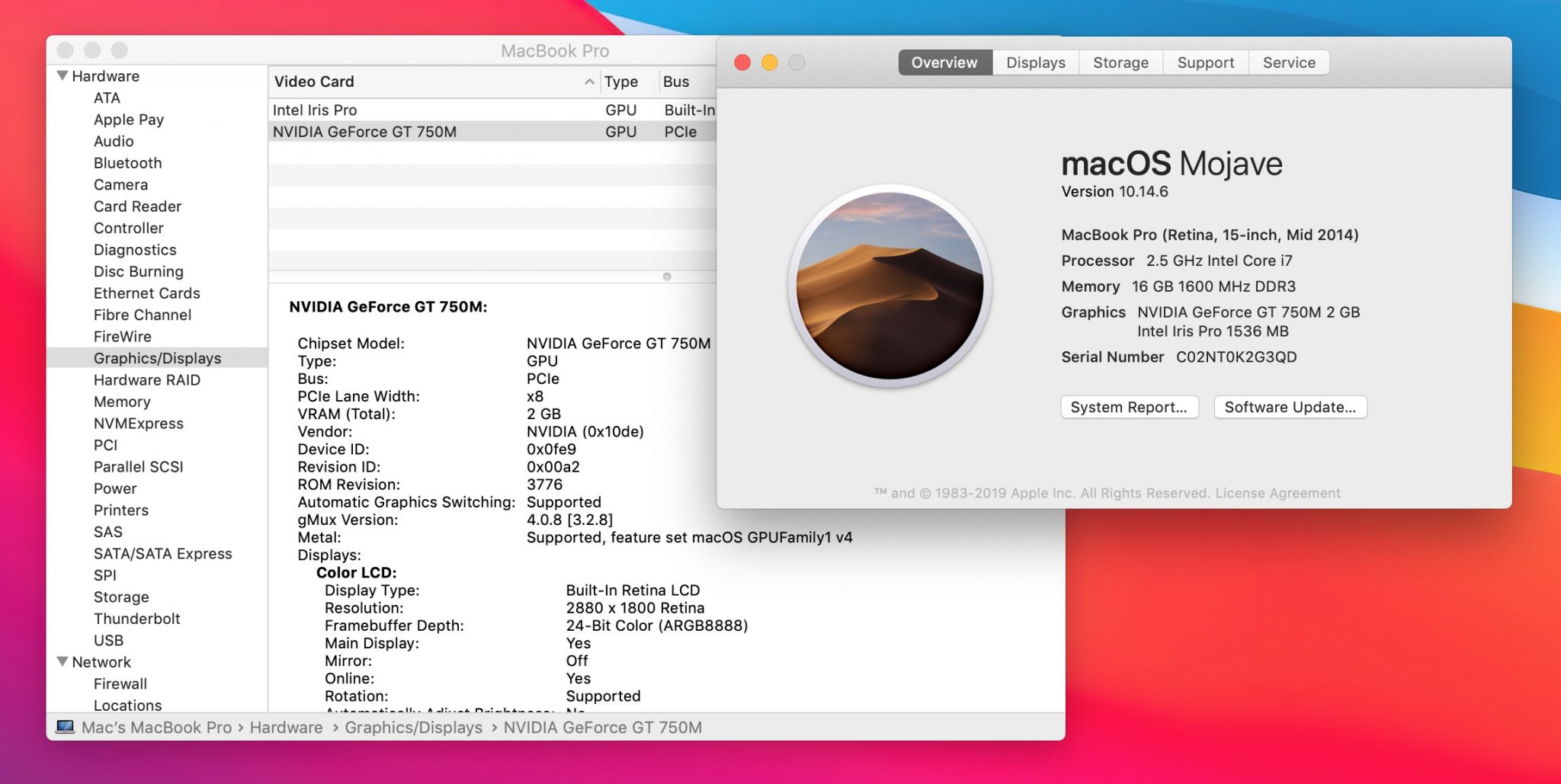
Task: Click the MacBook icon in the path bar
Action: [66, 727]
